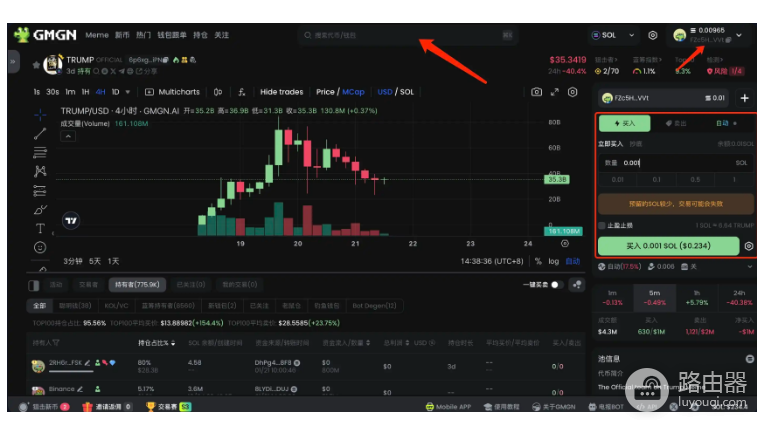Select the brush drawing tool
The width and height of the screenshot is (765, 430).
[x=40, y=209]
